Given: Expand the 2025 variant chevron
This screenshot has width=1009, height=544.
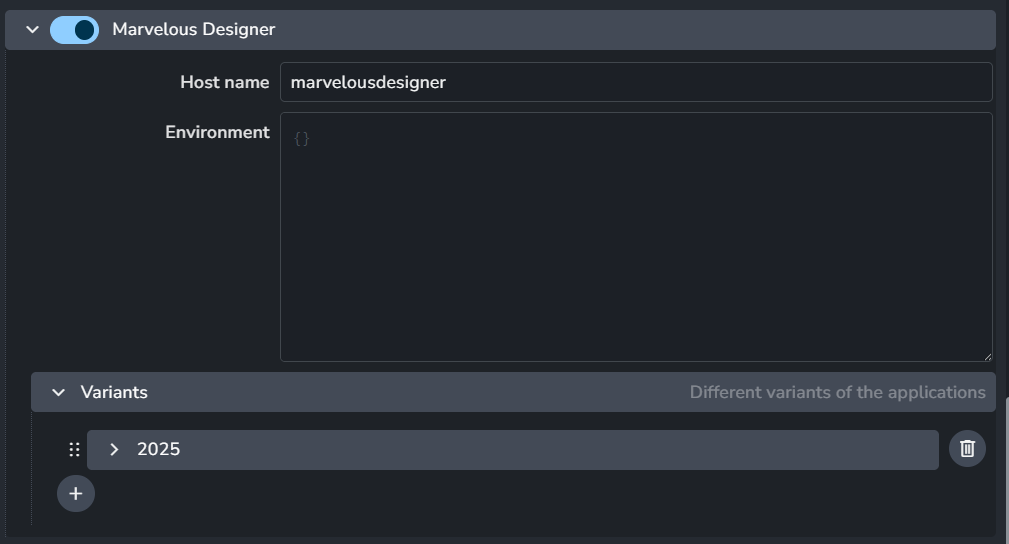Looking at the screenshot, I should click(114, 449).
